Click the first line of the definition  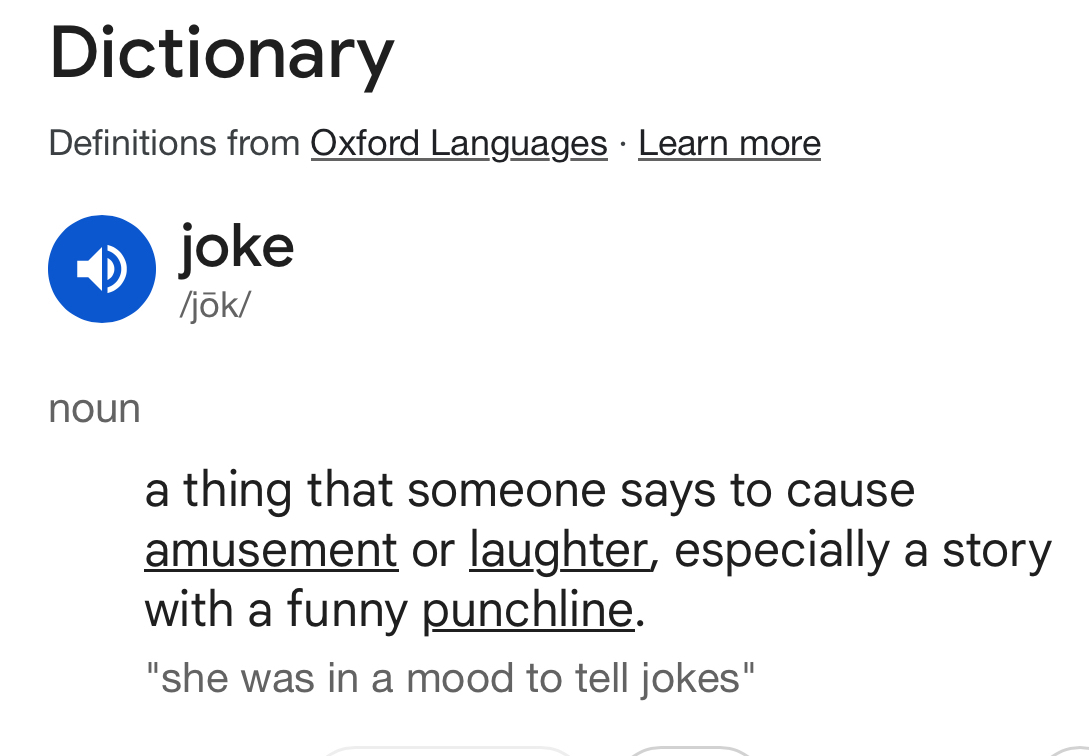530,491
